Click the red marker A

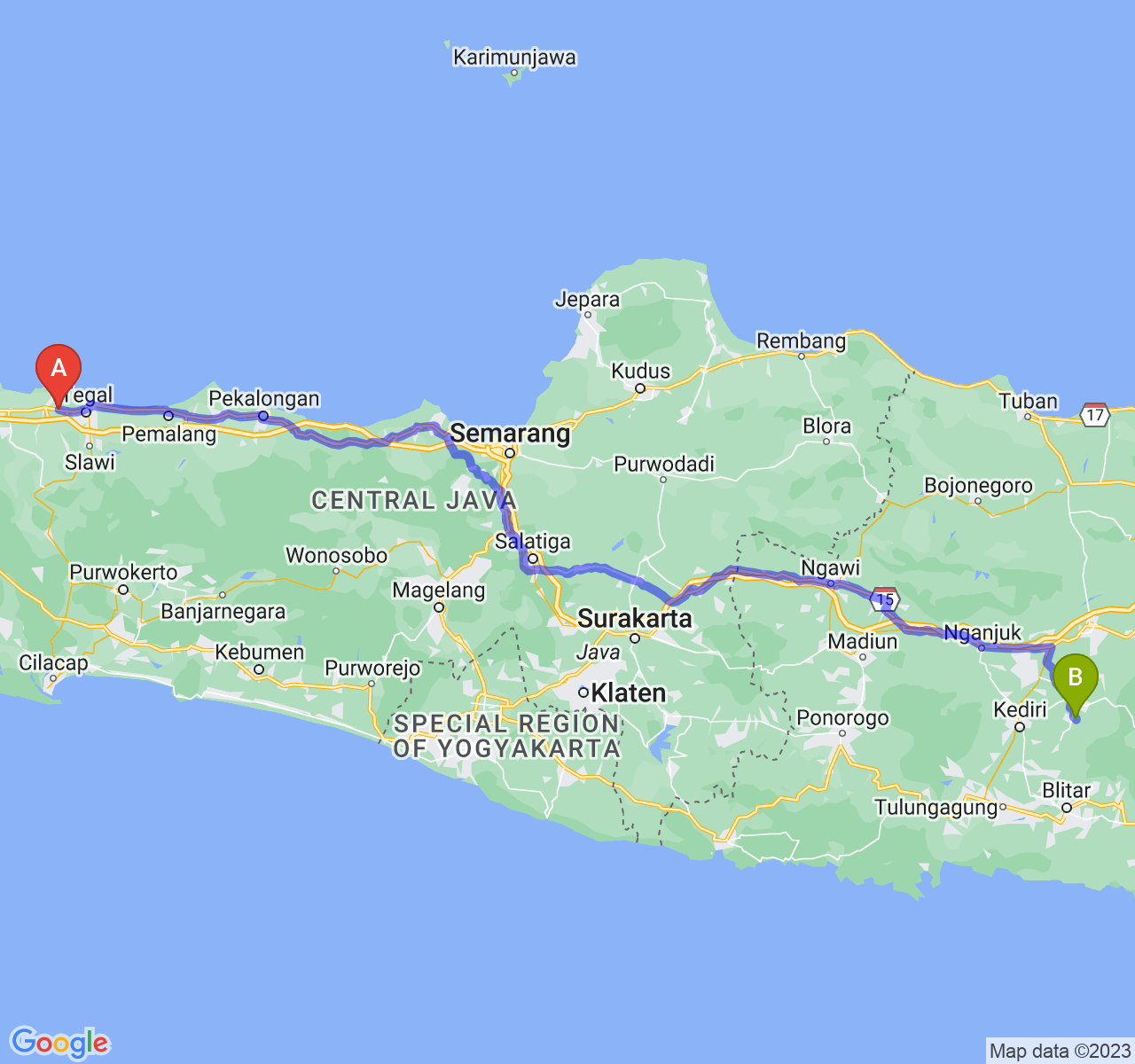[x=59, y=376]
